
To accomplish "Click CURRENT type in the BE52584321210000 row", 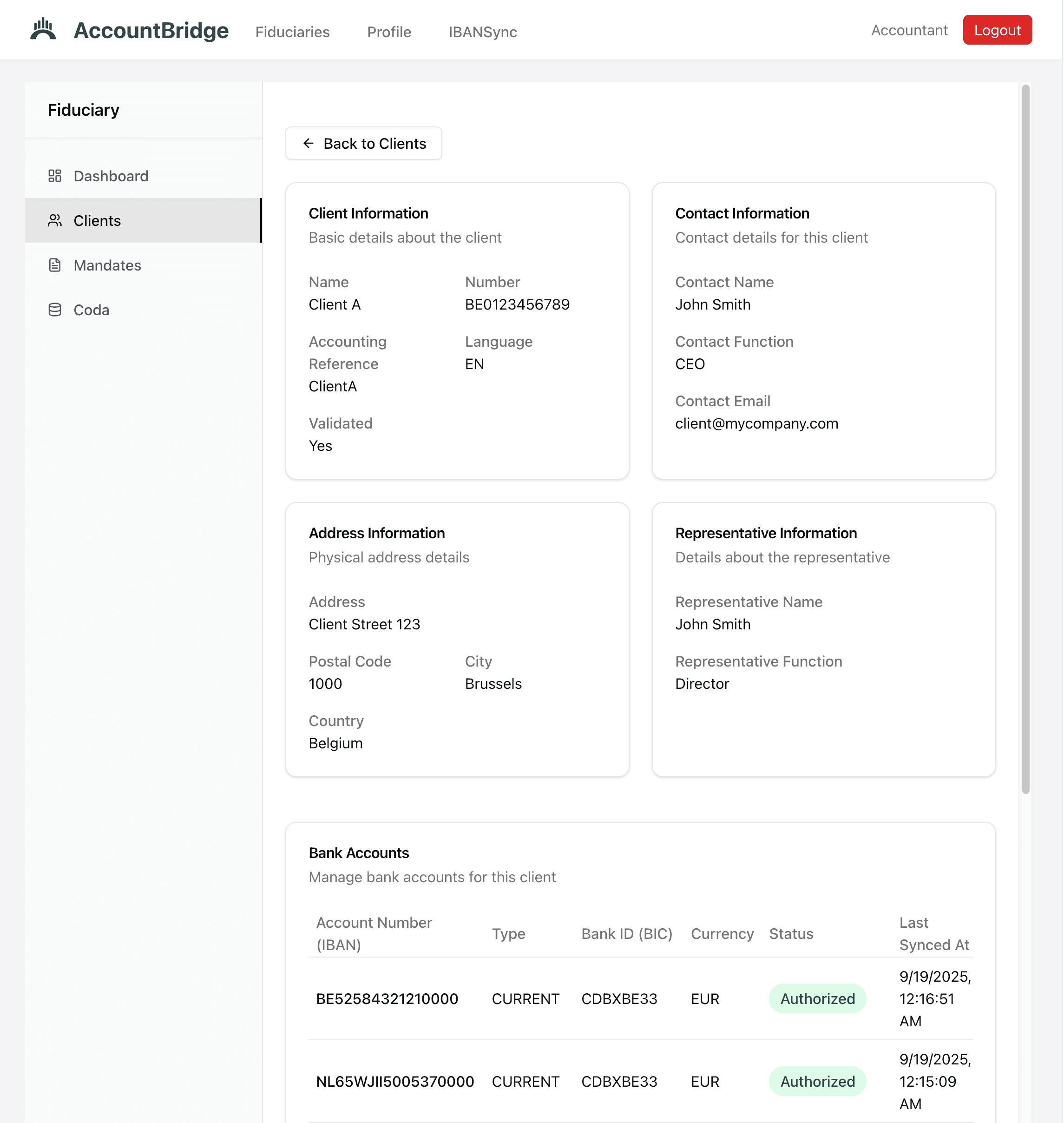I will point(525,999).
